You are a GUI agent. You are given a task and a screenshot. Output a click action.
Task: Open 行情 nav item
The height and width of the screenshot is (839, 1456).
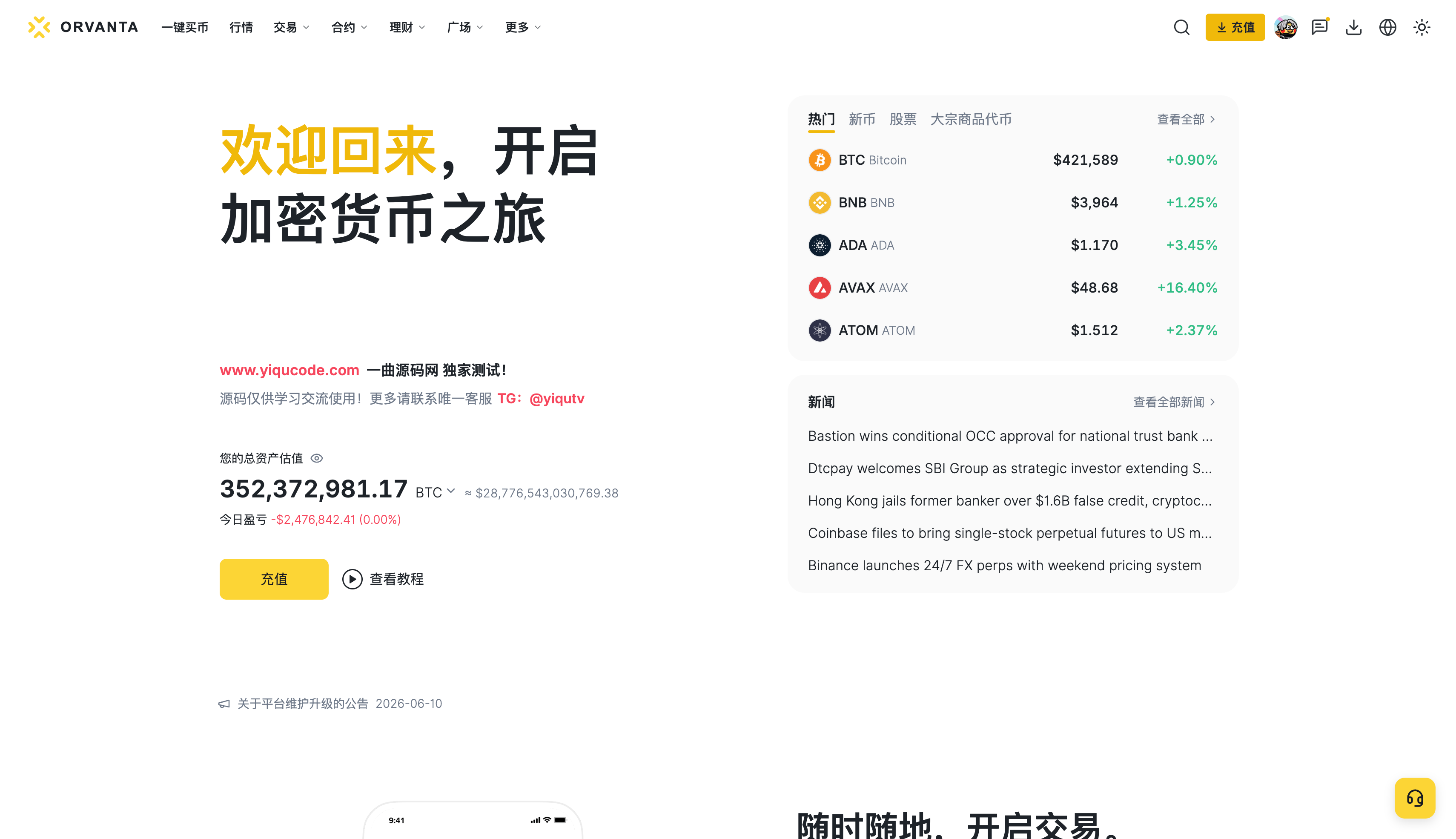[x=241, y=27]
